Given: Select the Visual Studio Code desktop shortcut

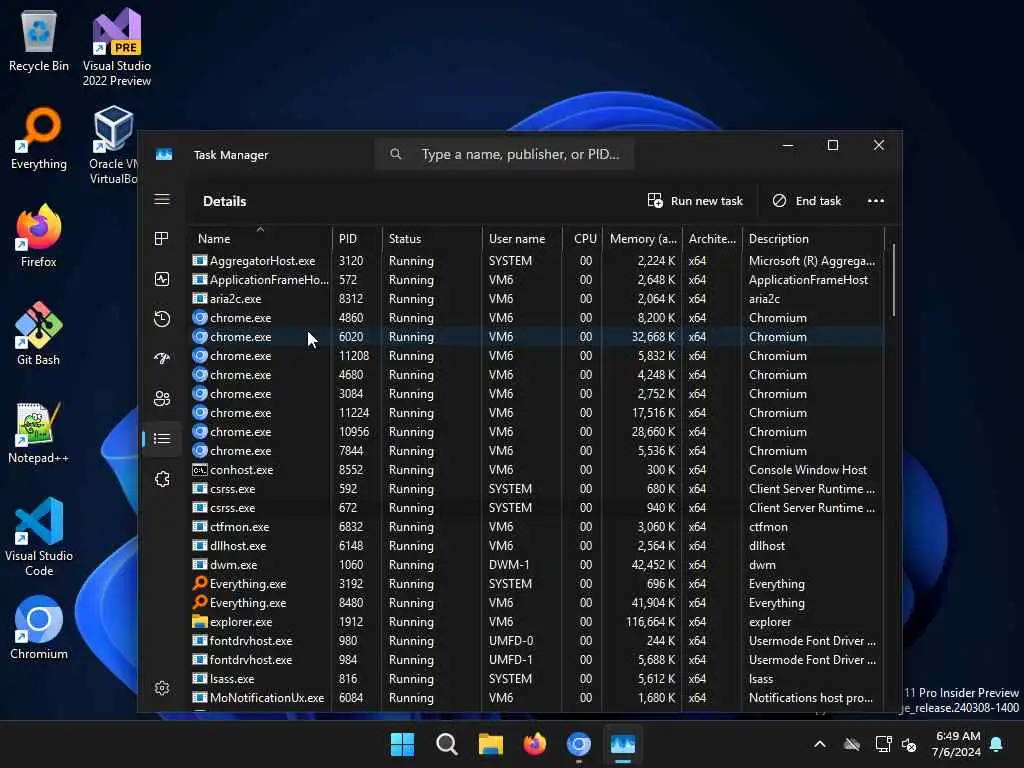Looking at the screenshot, I should (x=39, y=537).
